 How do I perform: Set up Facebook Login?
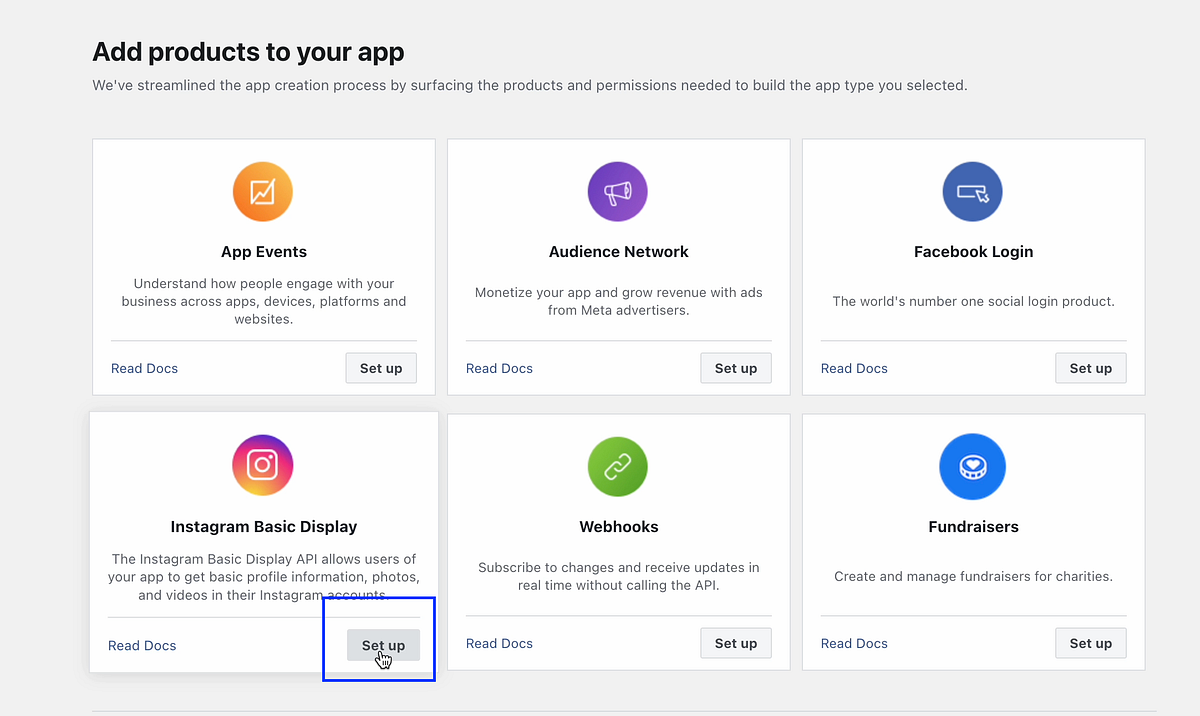1090,368
